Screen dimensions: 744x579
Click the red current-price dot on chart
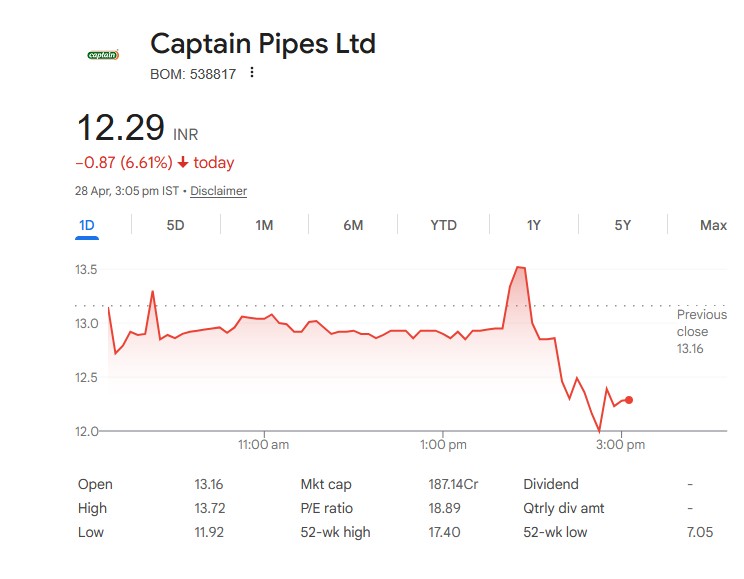[629, 400]
